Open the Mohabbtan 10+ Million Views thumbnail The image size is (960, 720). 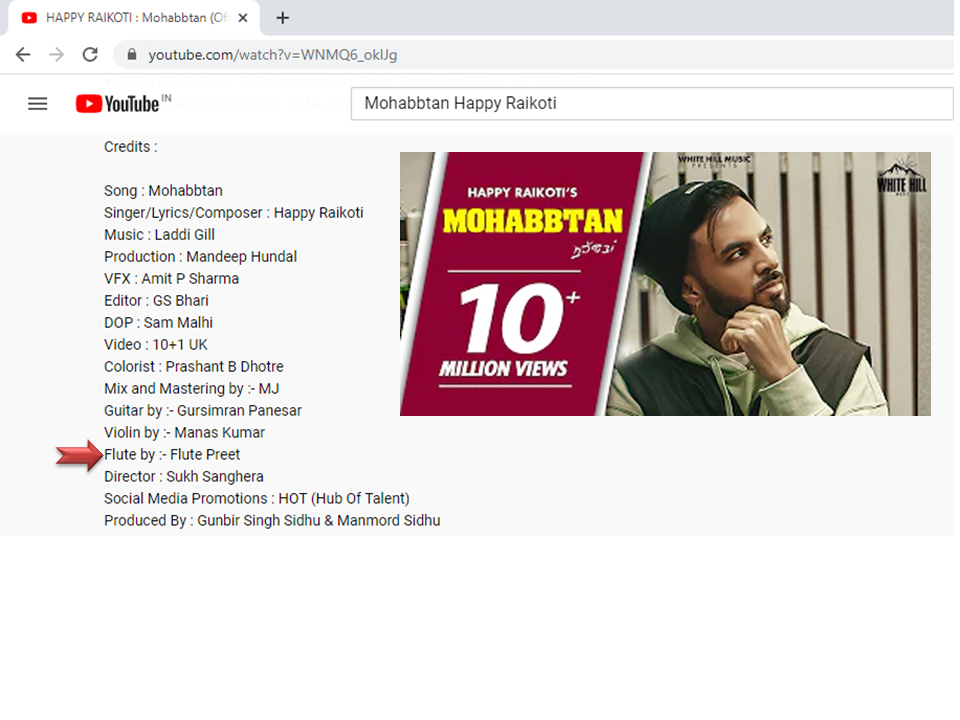[665, 284]
